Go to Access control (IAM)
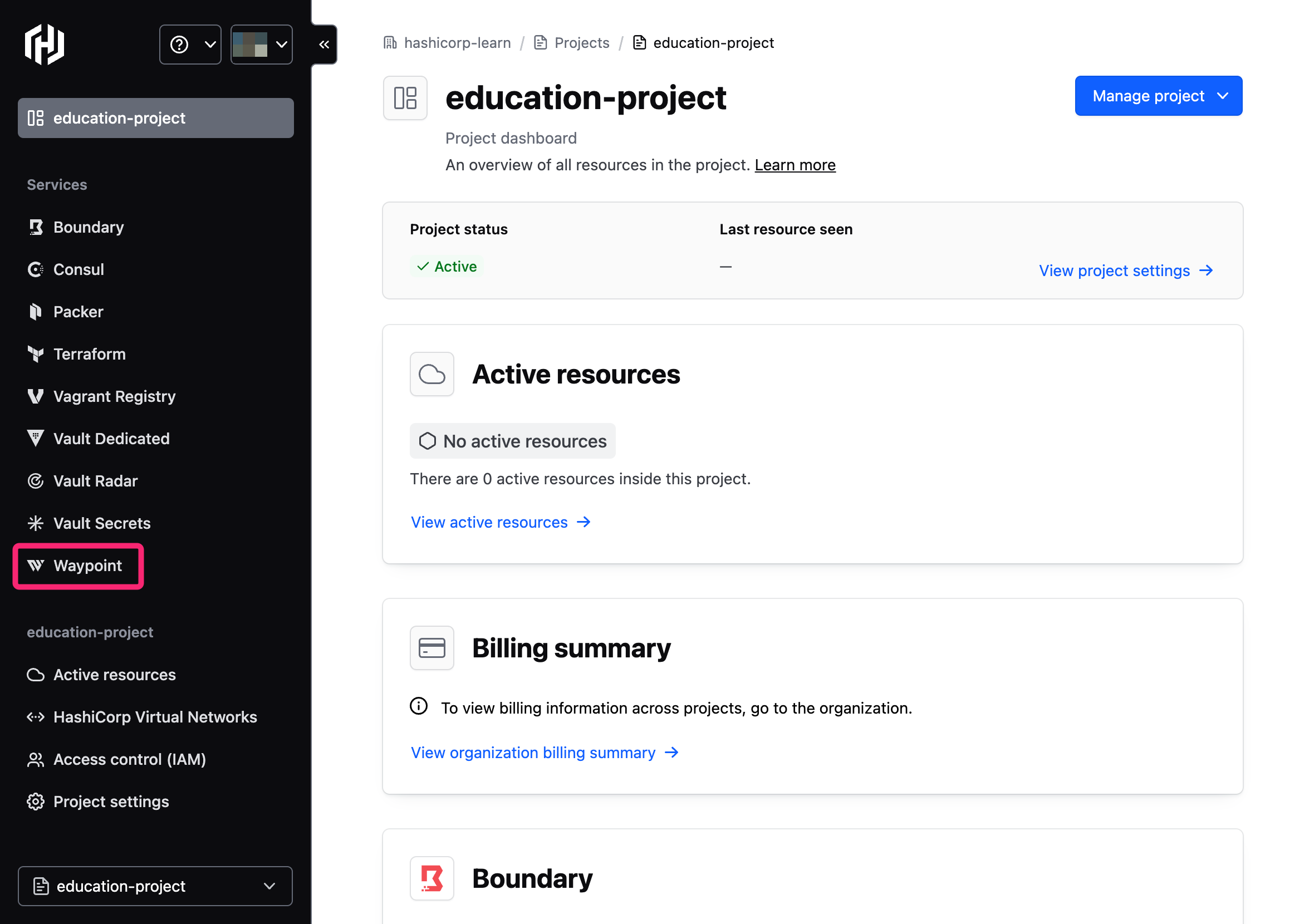 click(x=129, y=760)
